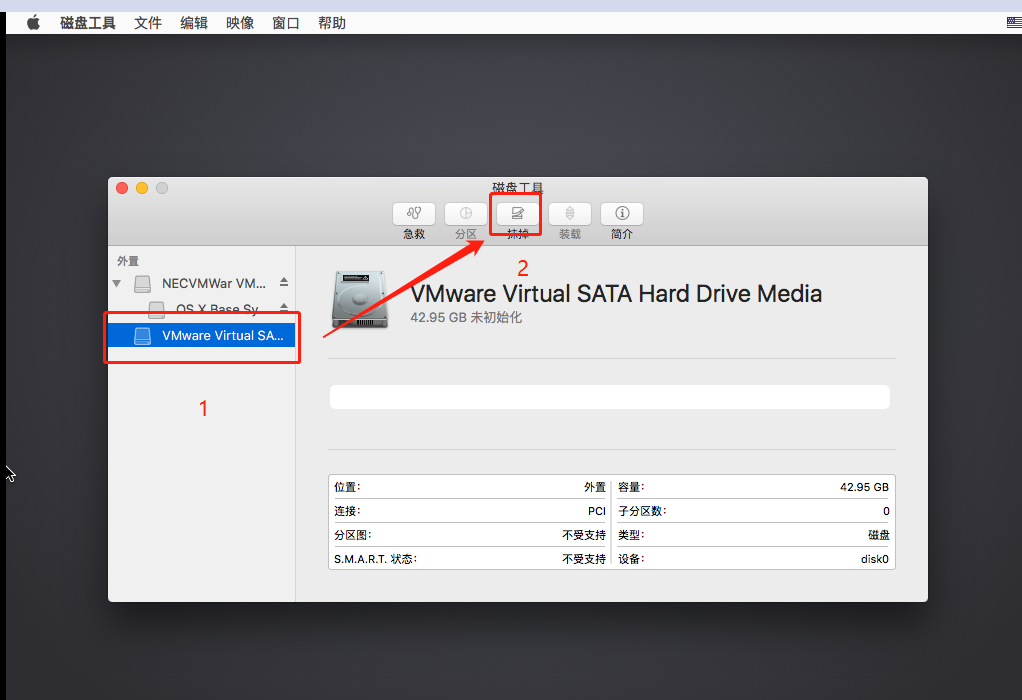This screenshot has height=700, width=1022.
Task: Eject the OS X Base System volume
Action: click(x=284, y=307)
